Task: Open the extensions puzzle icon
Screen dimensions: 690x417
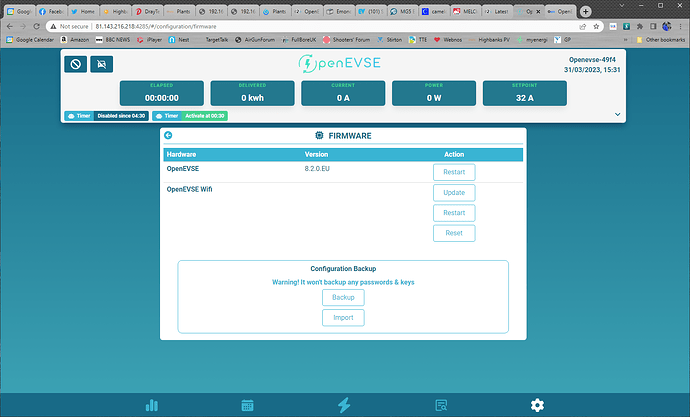Action: click(x=640, y=26)
